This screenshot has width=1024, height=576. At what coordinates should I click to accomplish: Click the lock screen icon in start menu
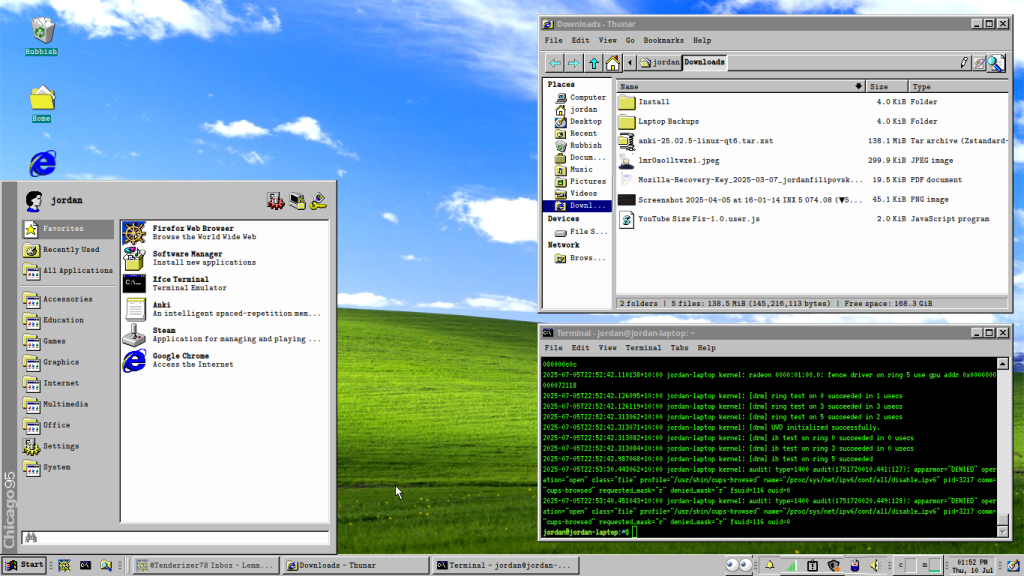[x=297, y=201]
